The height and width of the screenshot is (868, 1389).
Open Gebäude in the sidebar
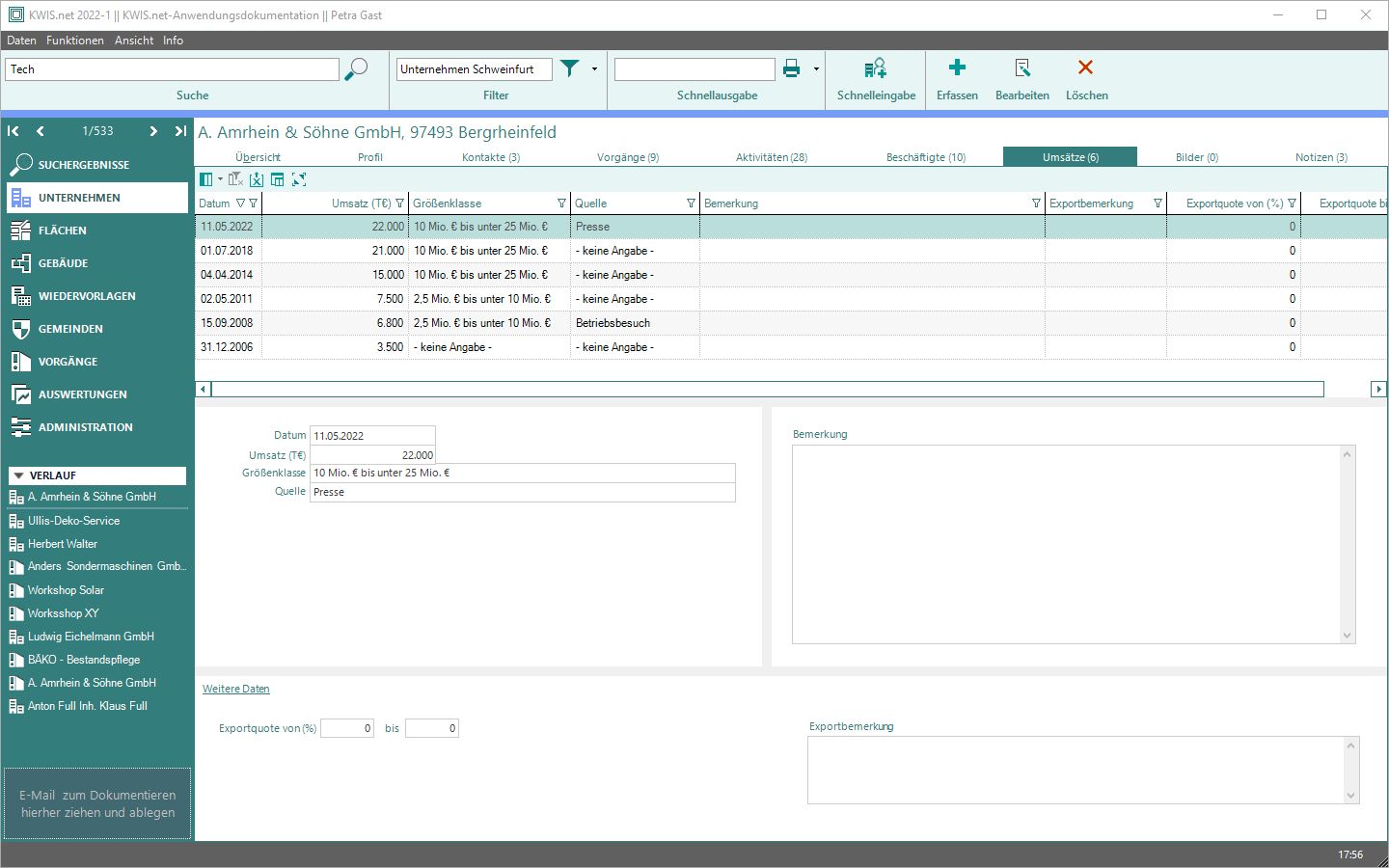tap(97, 263)
